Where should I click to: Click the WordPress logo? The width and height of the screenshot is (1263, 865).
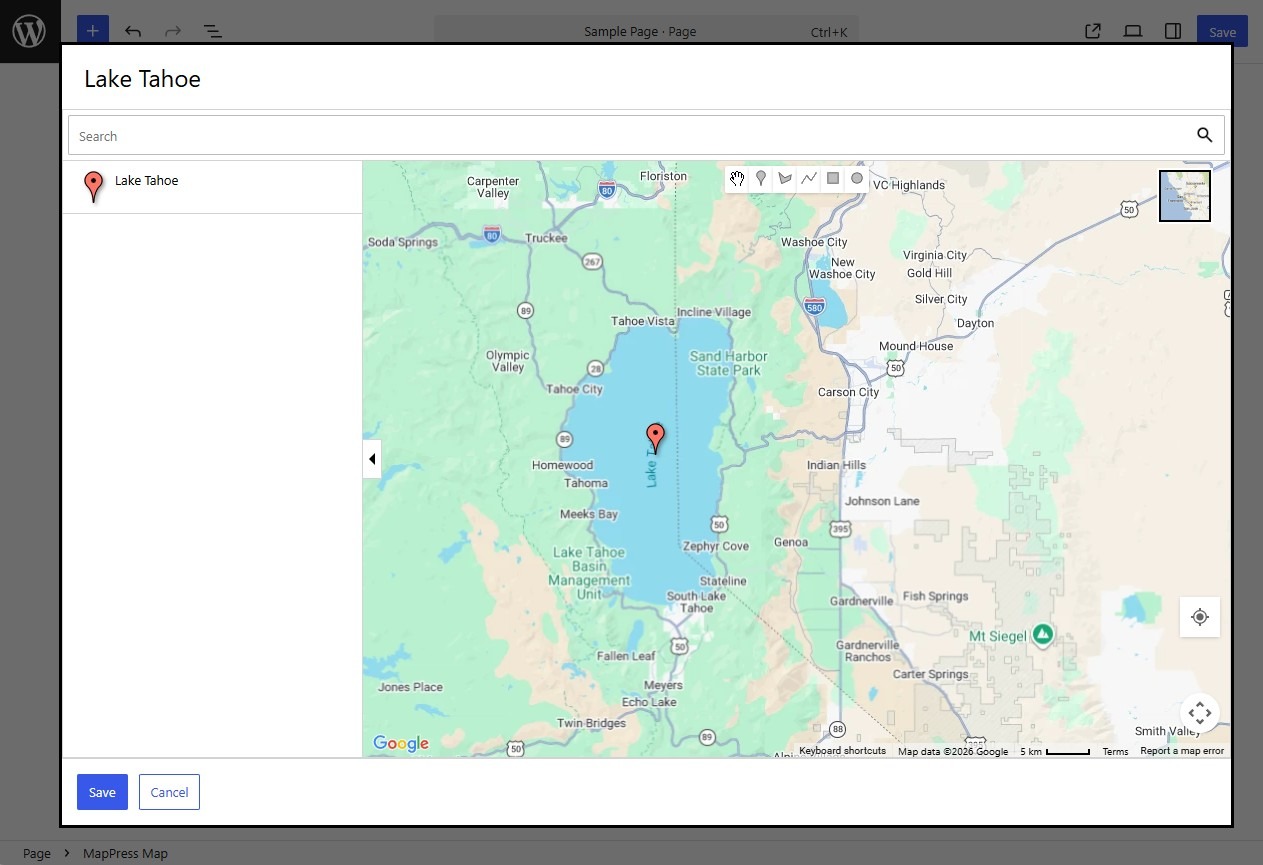click(x=29, y=31)
